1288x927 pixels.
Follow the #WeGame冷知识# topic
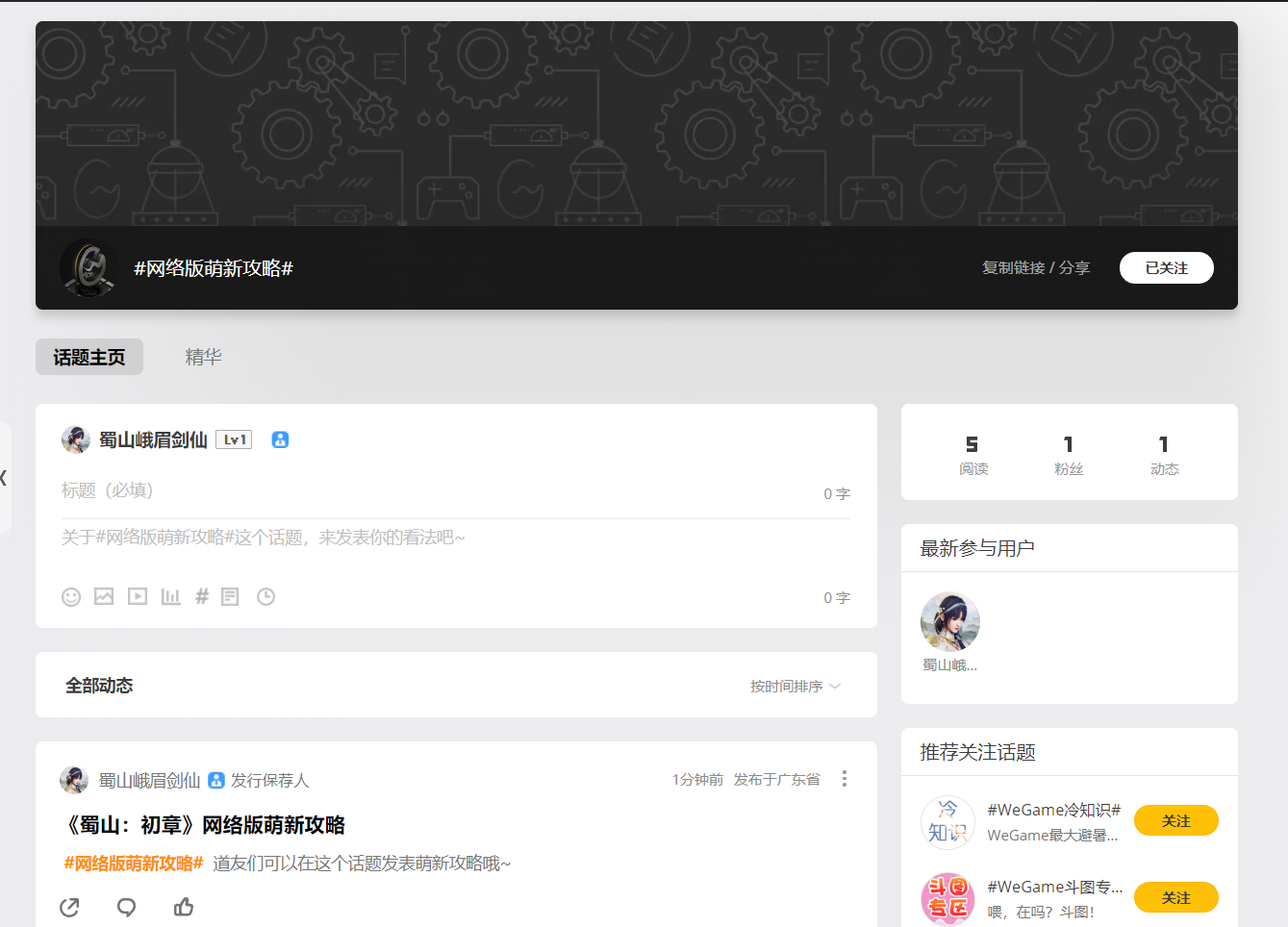click(x=1175, y=821)
